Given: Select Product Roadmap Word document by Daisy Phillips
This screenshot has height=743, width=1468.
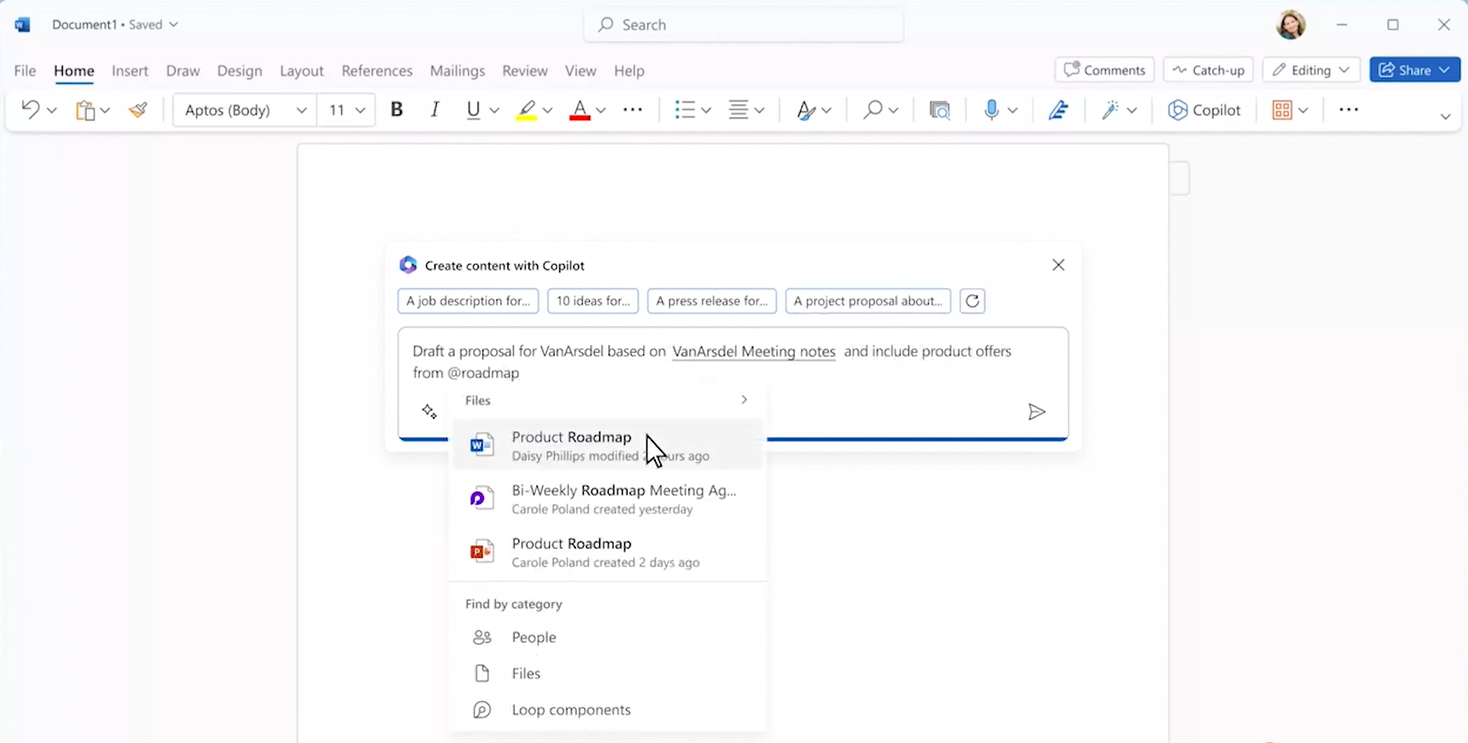Looking at the screenshot, I should click(x=608, y=445).
